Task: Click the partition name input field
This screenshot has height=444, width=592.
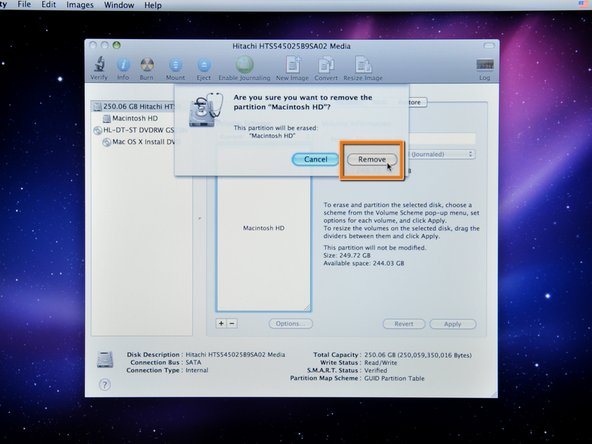Action: 442,139
